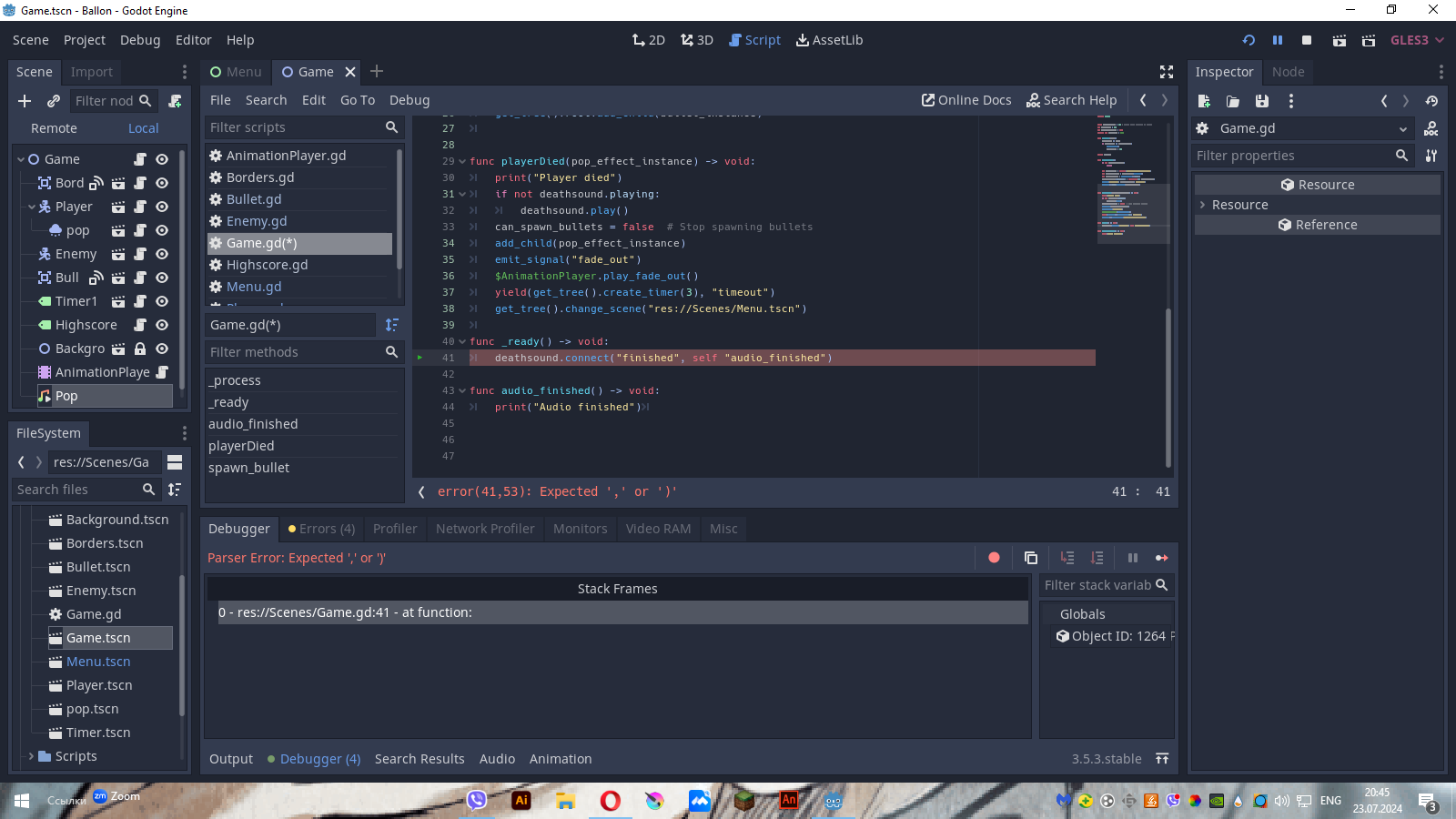Screen dimensions: 1456x819
Task: Click the Filter scripts input field
Action: point(294,127)
